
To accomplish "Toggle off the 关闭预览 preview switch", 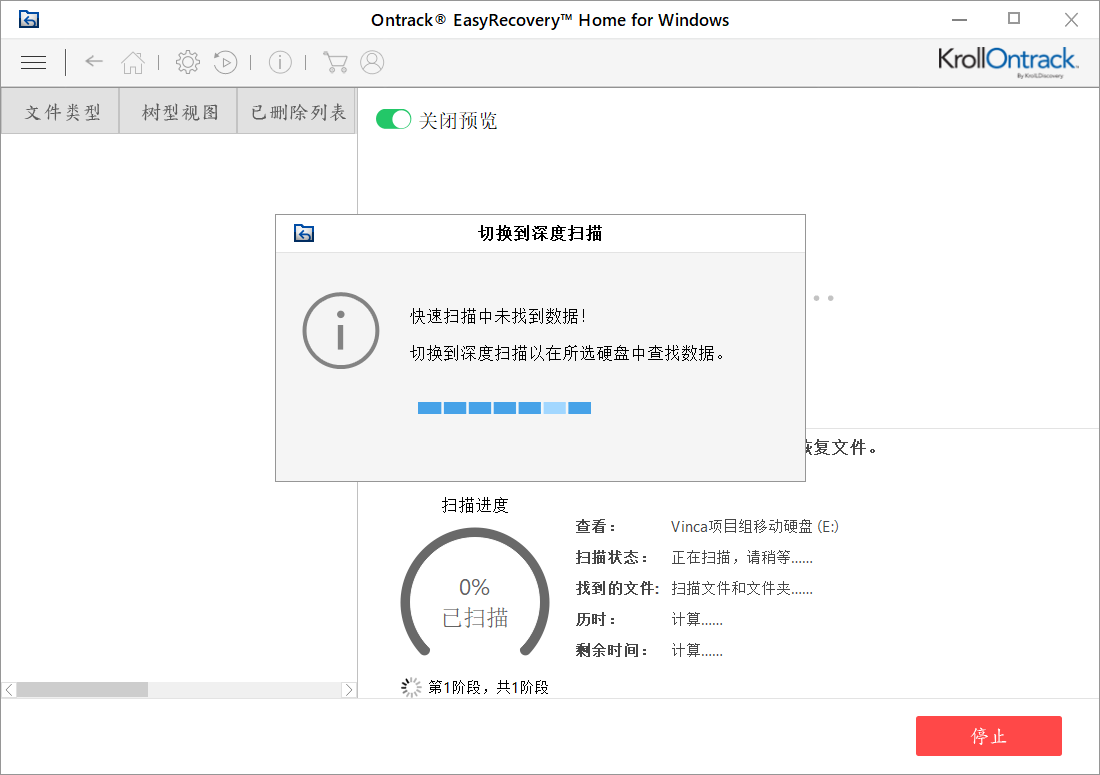I will pyautogui.click(x=394, y=118).
